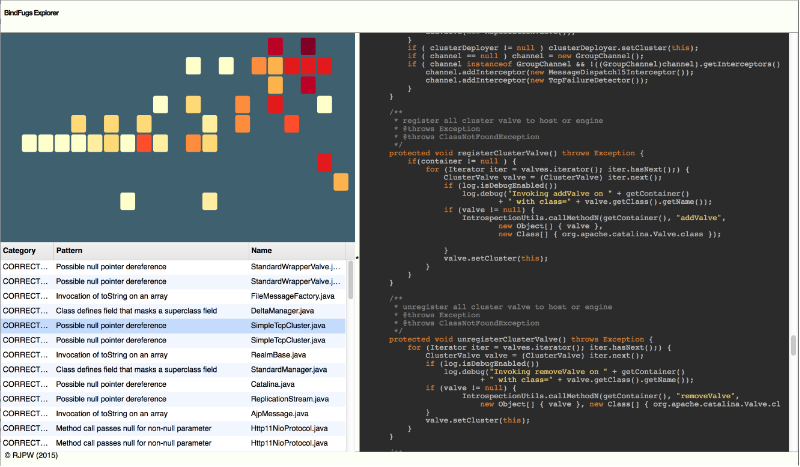Click the unregisterClusterValve() method declaration line
Screen dimensions: 800x467
point(520,339)
